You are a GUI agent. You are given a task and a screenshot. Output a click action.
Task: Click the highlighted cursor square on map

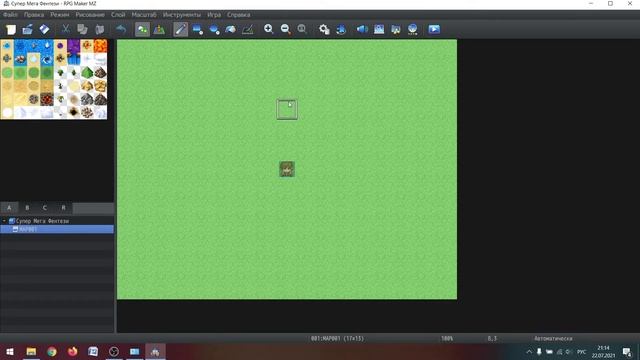tap(287, 109)
